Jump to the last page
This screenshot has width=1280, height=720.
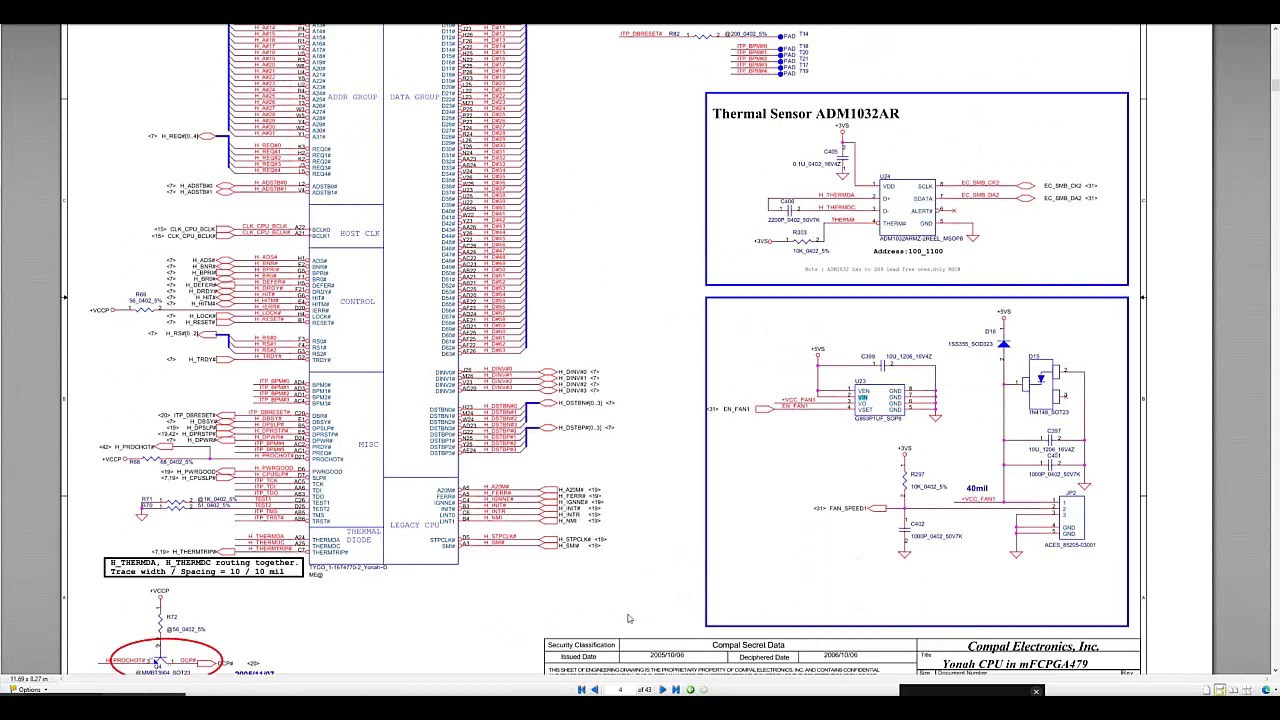coord(676,689)
